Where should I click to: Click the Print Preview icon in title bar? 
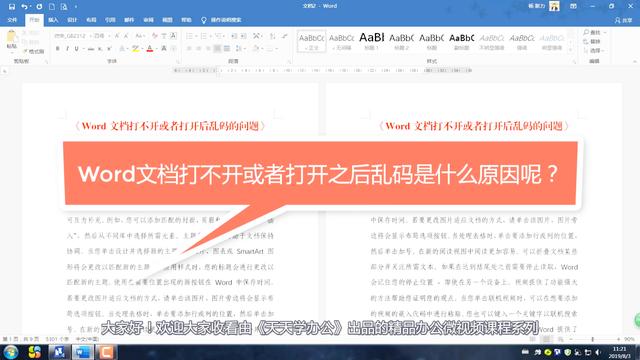tap(64, 7)
